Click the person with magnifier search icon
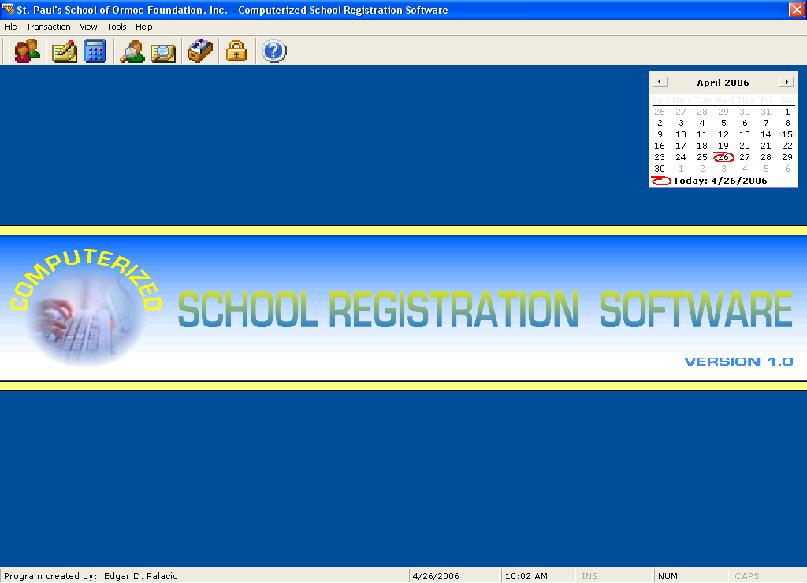807x583 pixels. pyautogui.click(x=132, y=51)
